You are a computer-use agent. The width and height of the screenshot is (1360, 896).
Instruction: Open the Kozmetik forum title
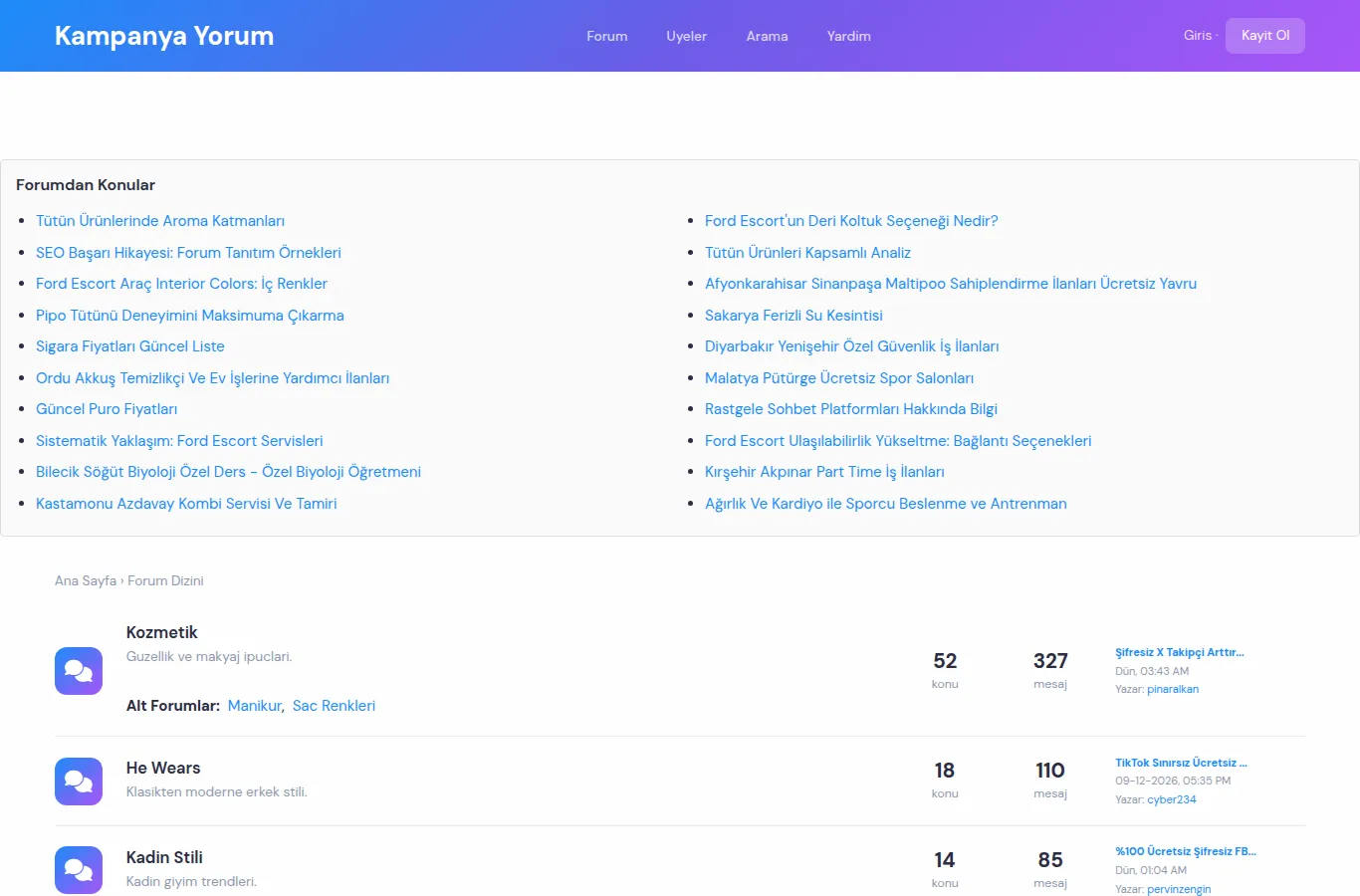pos(162,632)
